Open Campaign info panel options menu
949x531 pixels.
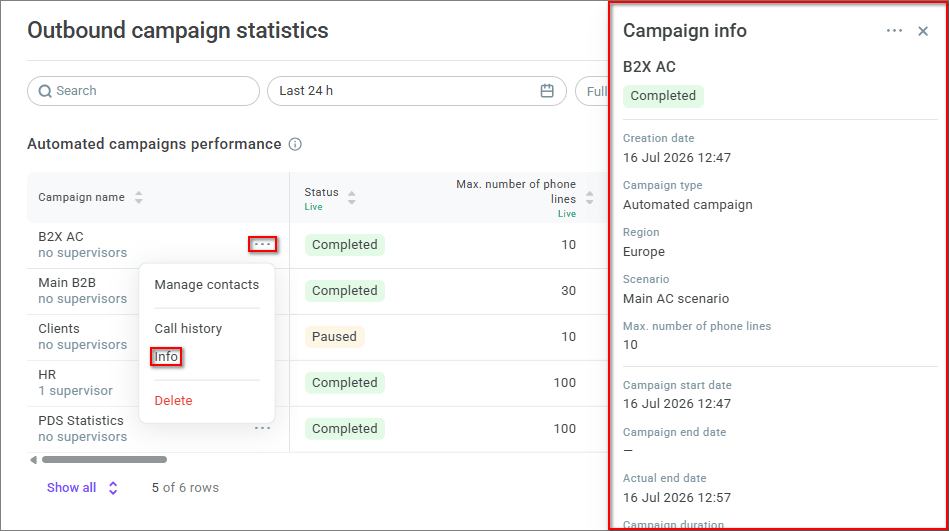pos(894,31)
